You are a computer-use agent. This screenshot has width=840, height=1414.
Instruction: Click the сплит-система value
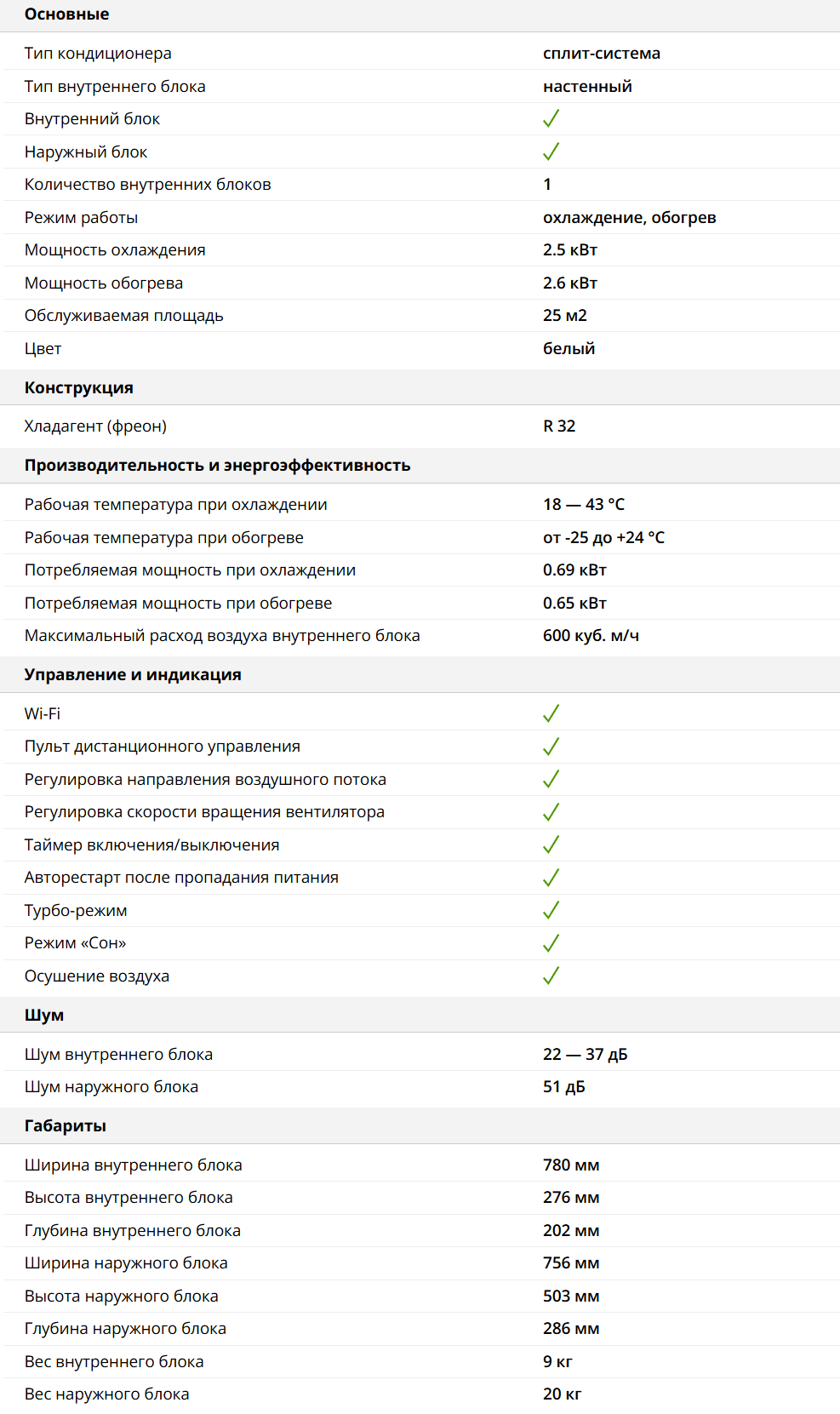pyautogui.click(x=601, y=54)
